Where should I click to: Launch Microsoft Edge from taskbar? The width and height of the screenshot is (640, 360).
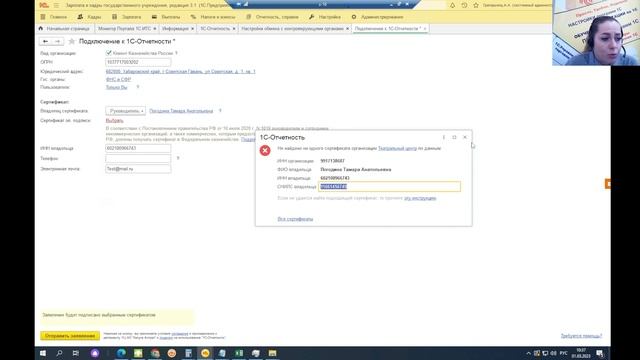(x=122, y=353)
